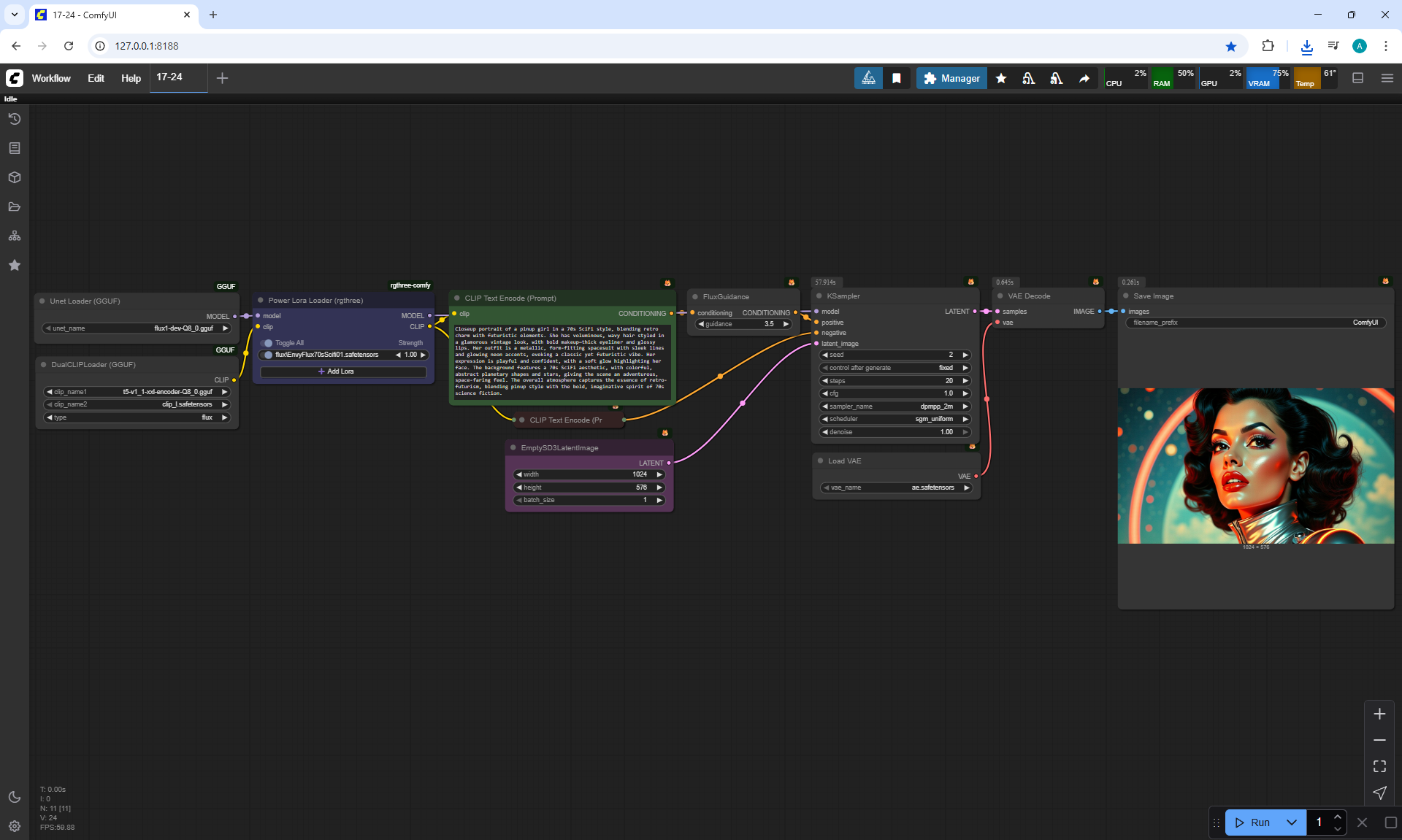Toggle the EnvyFlux70sScifi01 lora switch
Screen dimensions: 1402x840
pos(267,355)
